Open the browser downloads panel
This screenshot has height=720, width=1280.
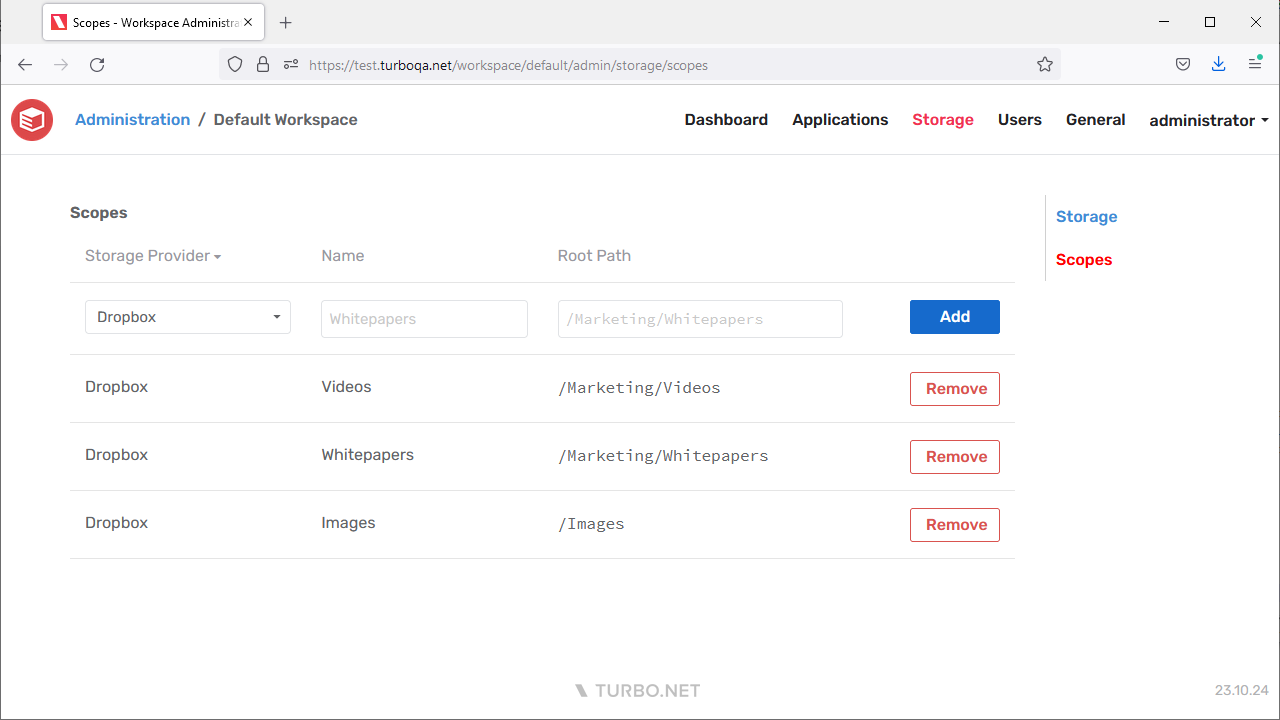tap(1218, 63)
